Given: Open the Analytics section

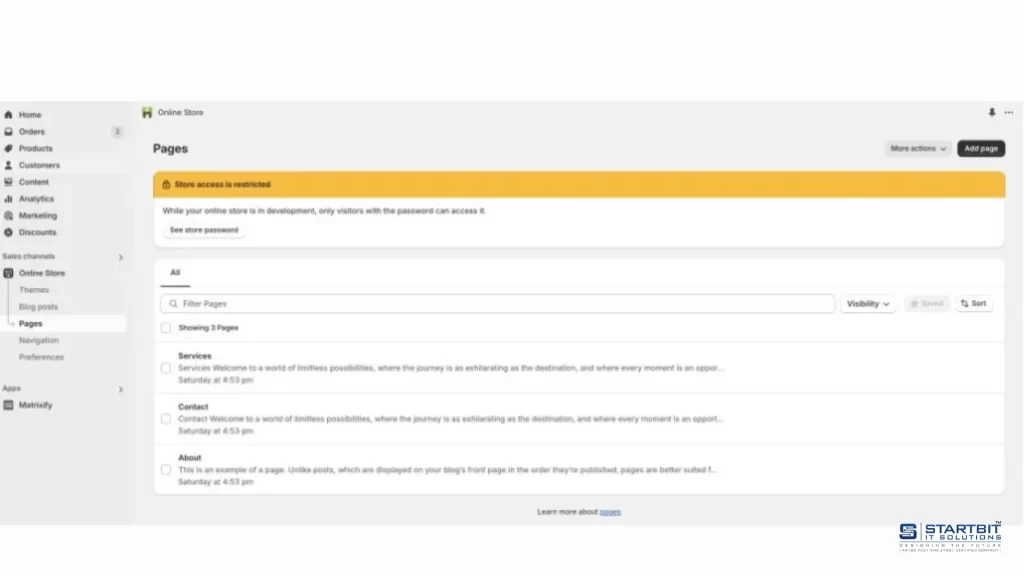Looking at the screenshot, I should (37, 198).
